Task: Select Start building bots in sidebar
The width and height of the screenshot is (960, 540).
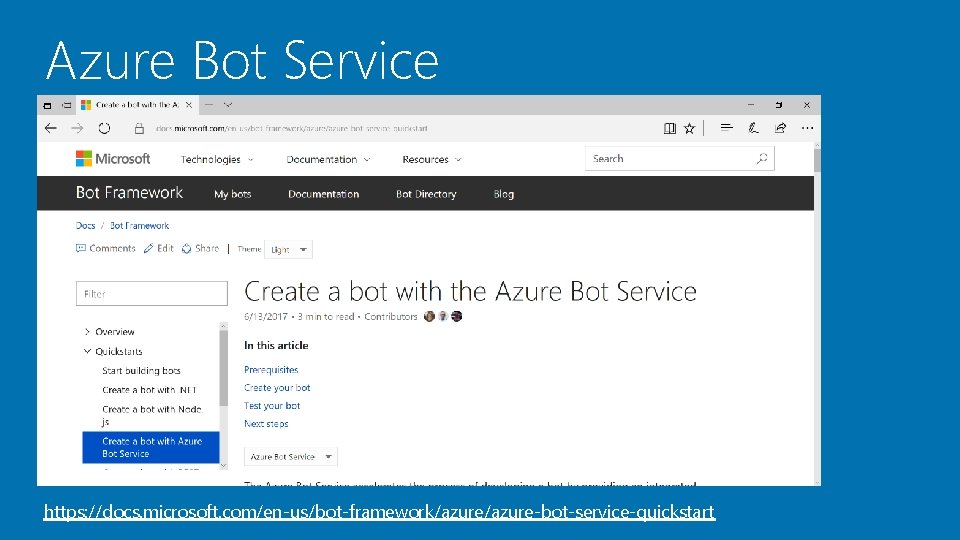Action: (141, 370)
